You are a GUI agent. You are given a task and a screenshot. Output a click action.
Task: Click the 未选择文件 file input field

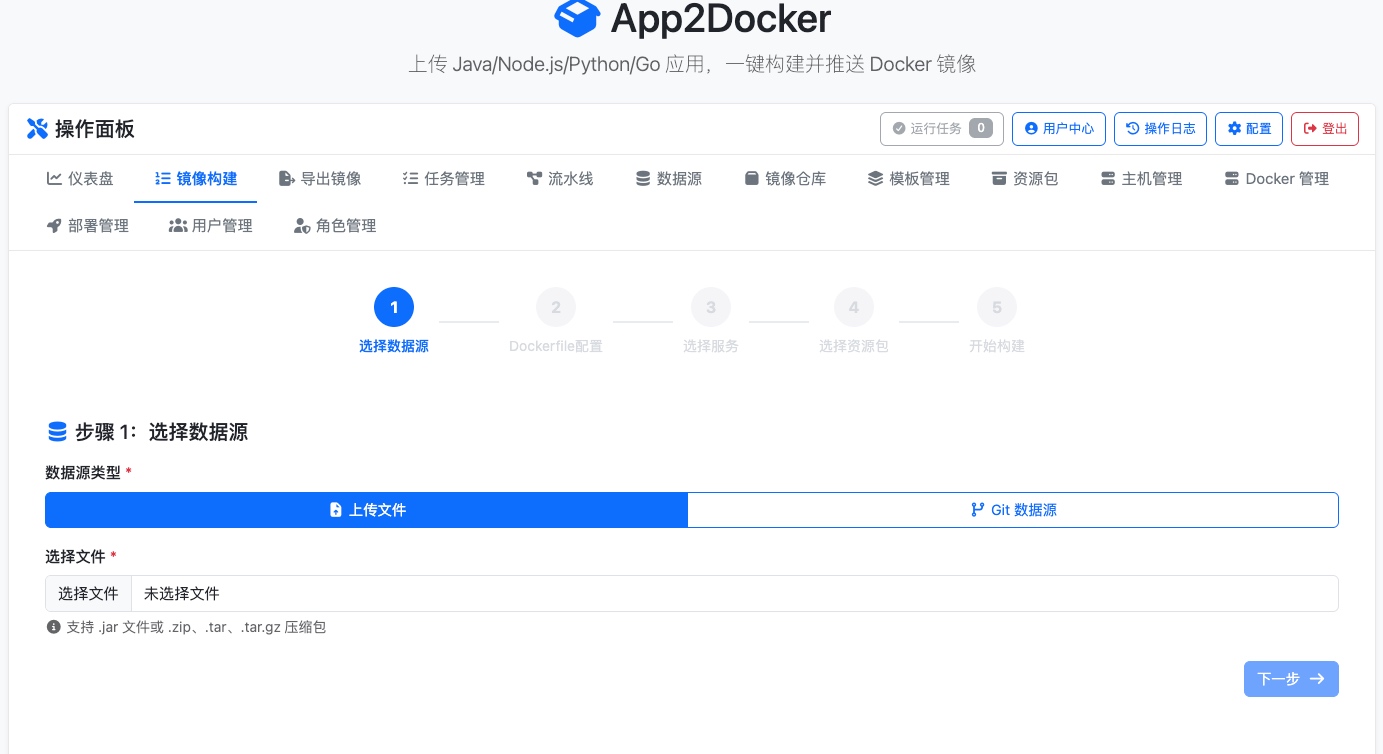692,593
